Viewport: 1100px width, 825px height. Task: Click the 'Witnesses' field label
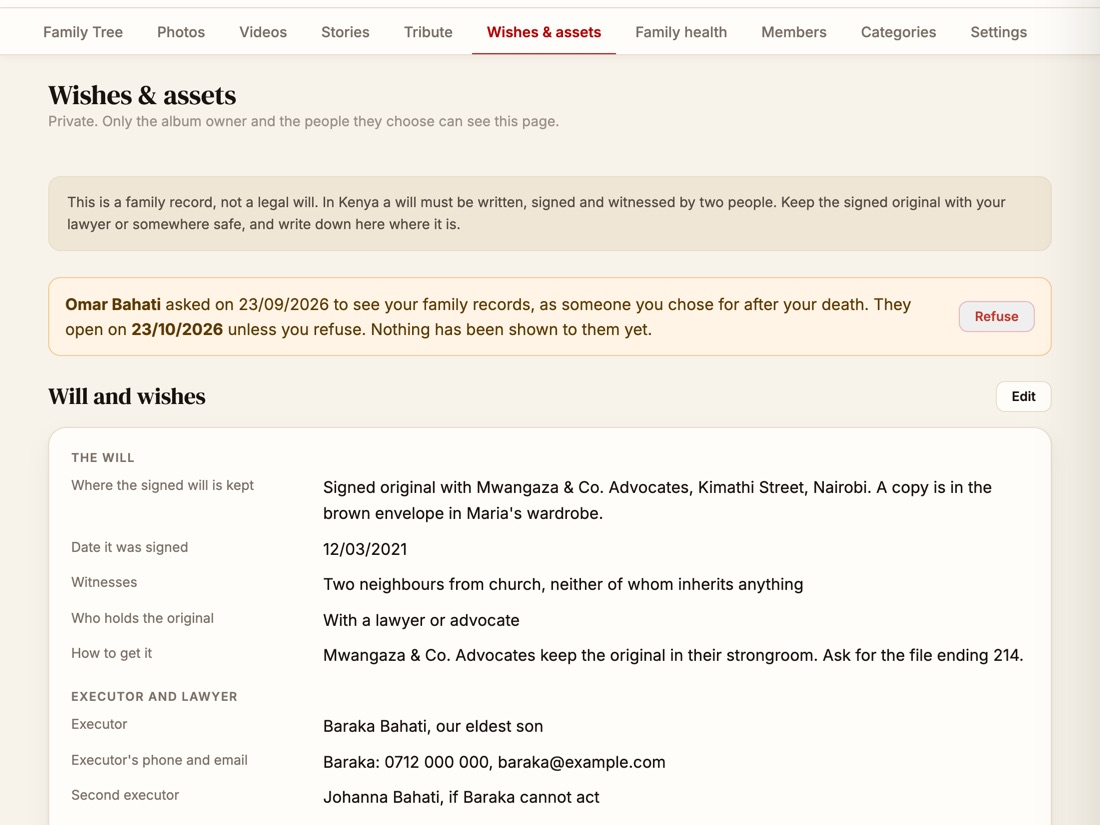104,582
